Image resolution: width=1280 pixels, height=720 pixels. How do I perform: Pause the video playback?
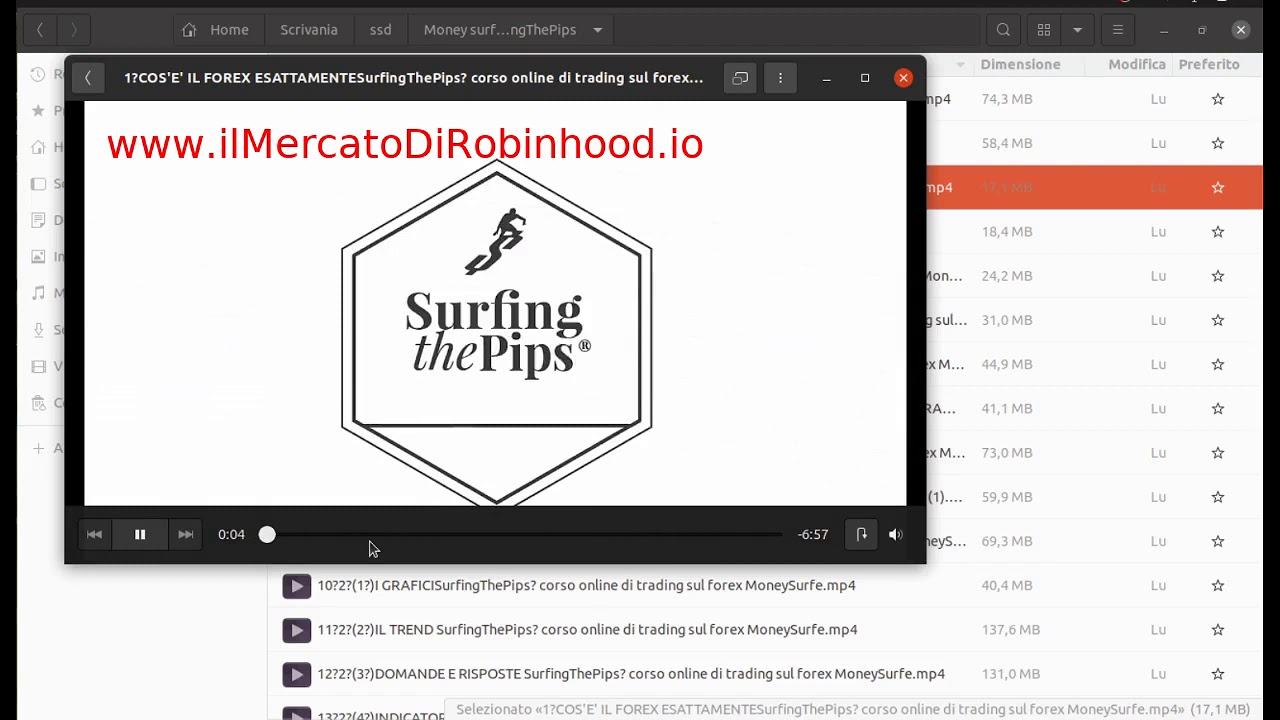[x=140, y=535]
